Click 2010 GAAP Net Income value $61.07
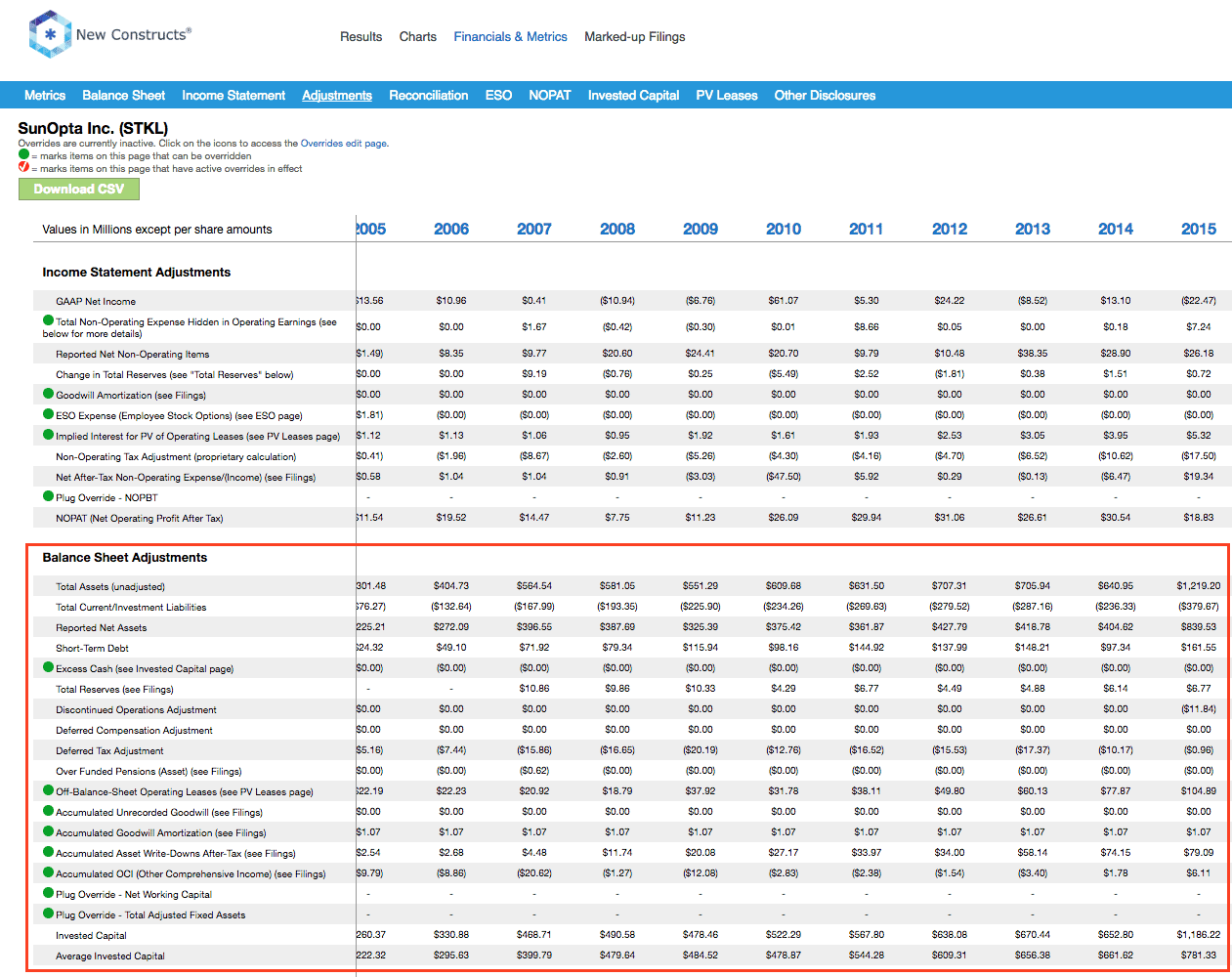Viewport: 1232px width, 977px height. click(784, 301)
